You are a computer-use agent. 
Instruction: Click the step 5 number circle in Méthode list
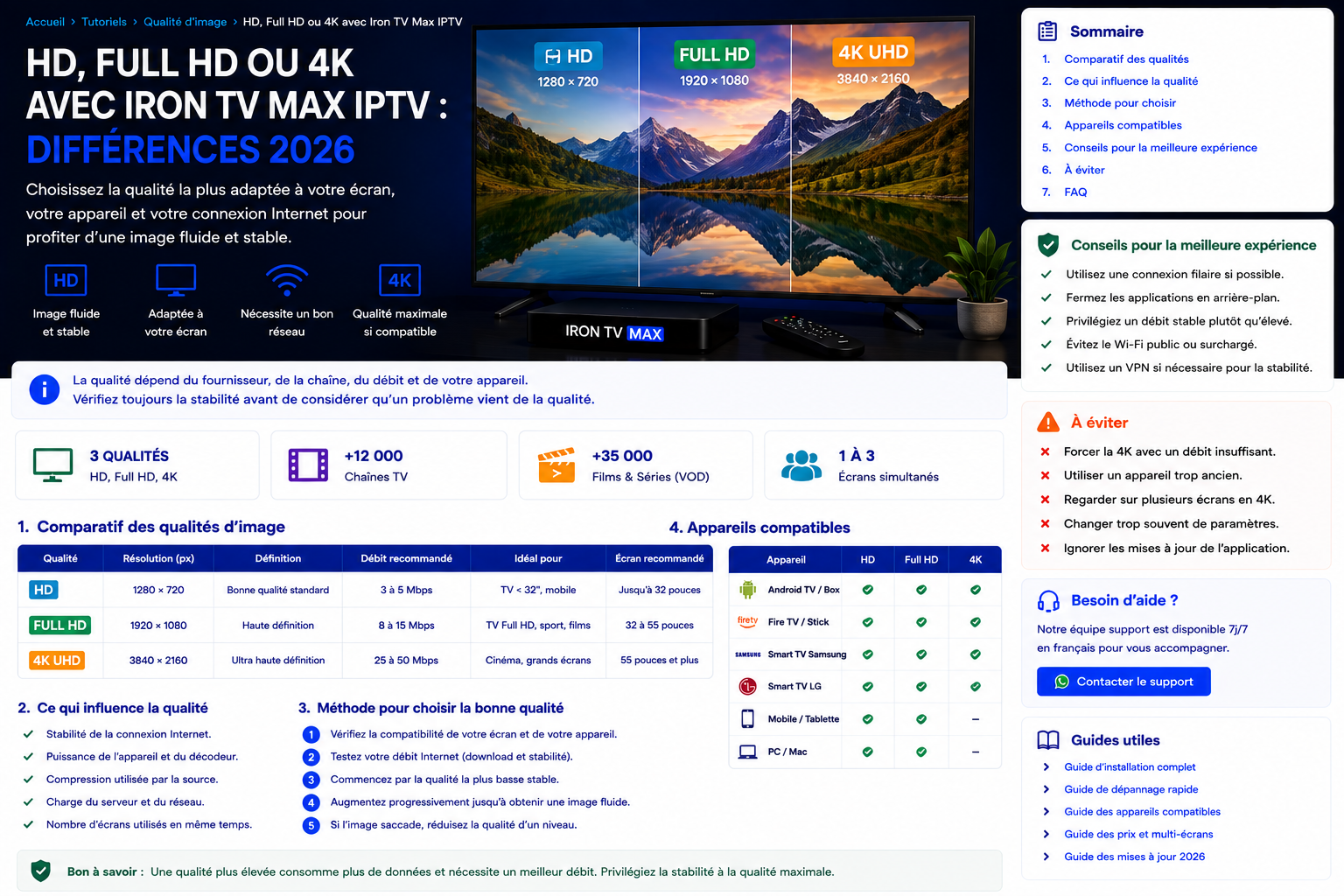point(311,825)
